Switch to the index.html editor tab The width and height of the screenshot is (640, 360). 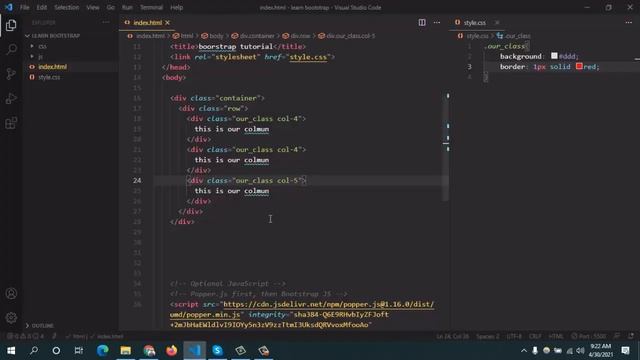[147, 23]
